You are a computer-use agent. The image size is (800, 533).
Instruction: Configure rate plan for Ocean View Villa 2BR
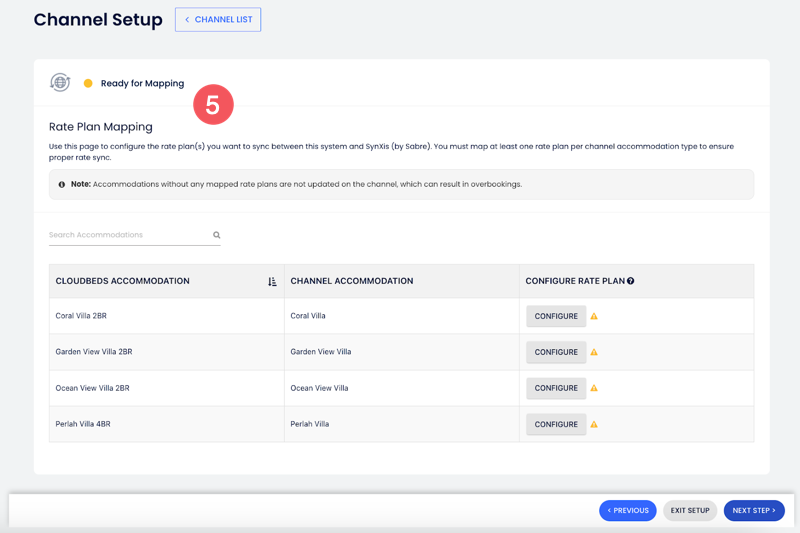point(556,388)
